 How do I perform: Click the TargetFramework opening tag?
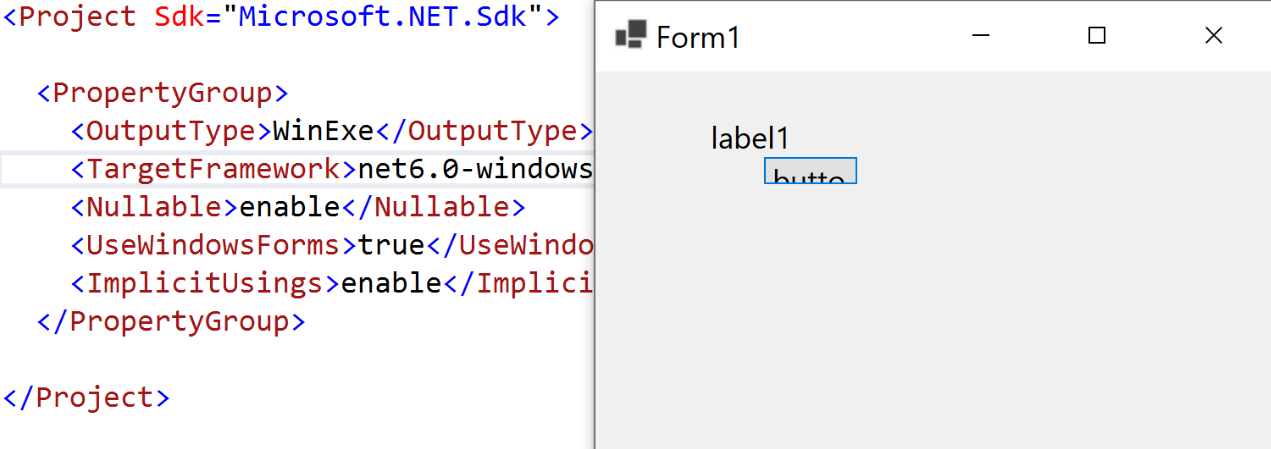click(214, 169)
